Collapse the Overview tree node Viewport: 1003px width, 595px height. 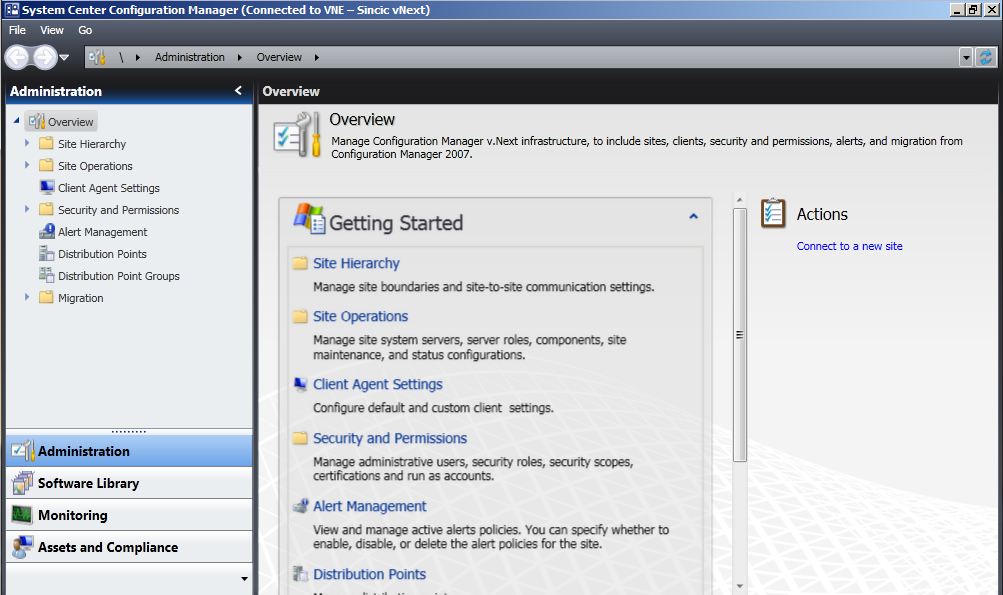[x=17, y=120]
